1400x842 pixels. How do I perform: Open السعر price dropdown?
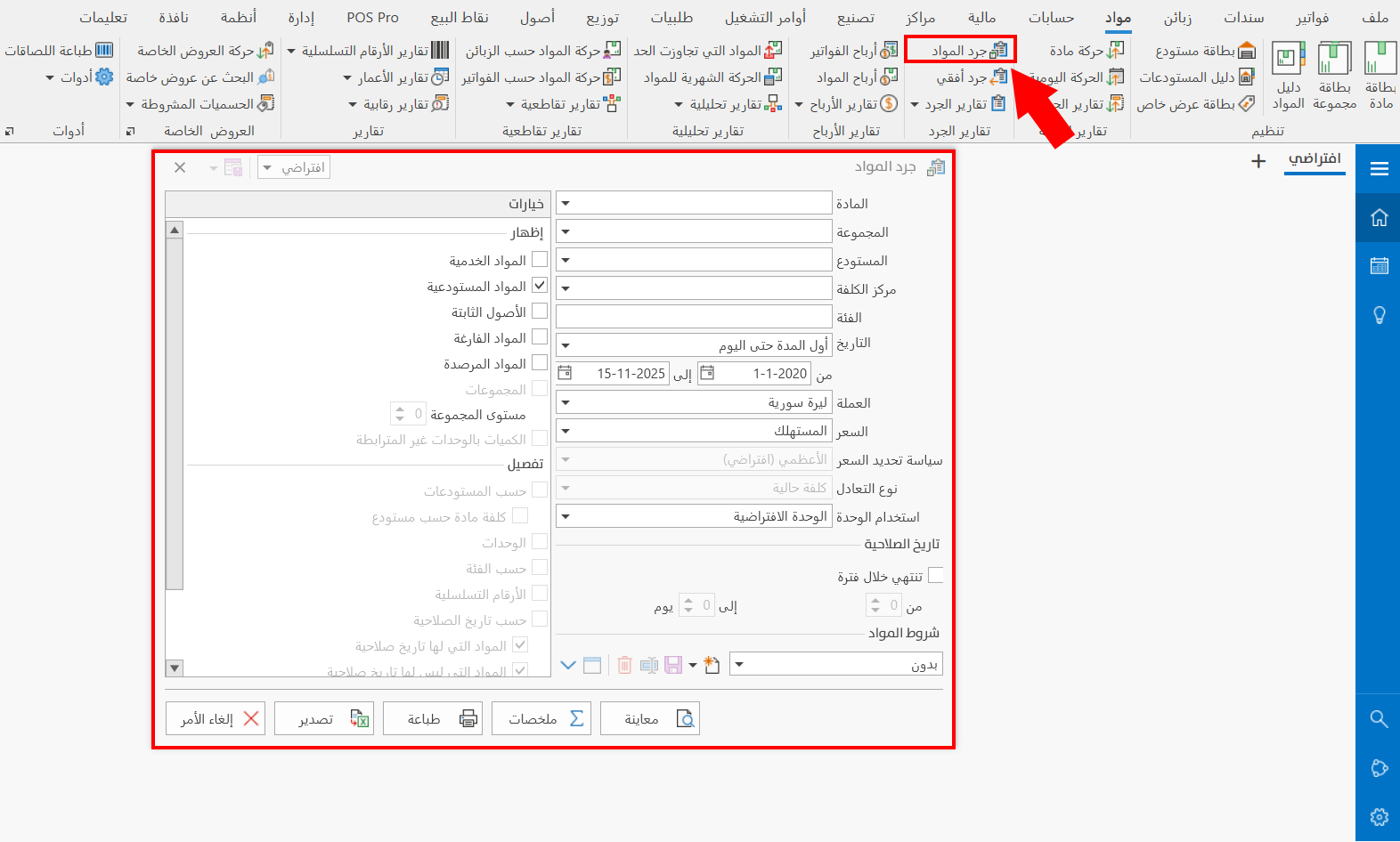coord(566,431)
